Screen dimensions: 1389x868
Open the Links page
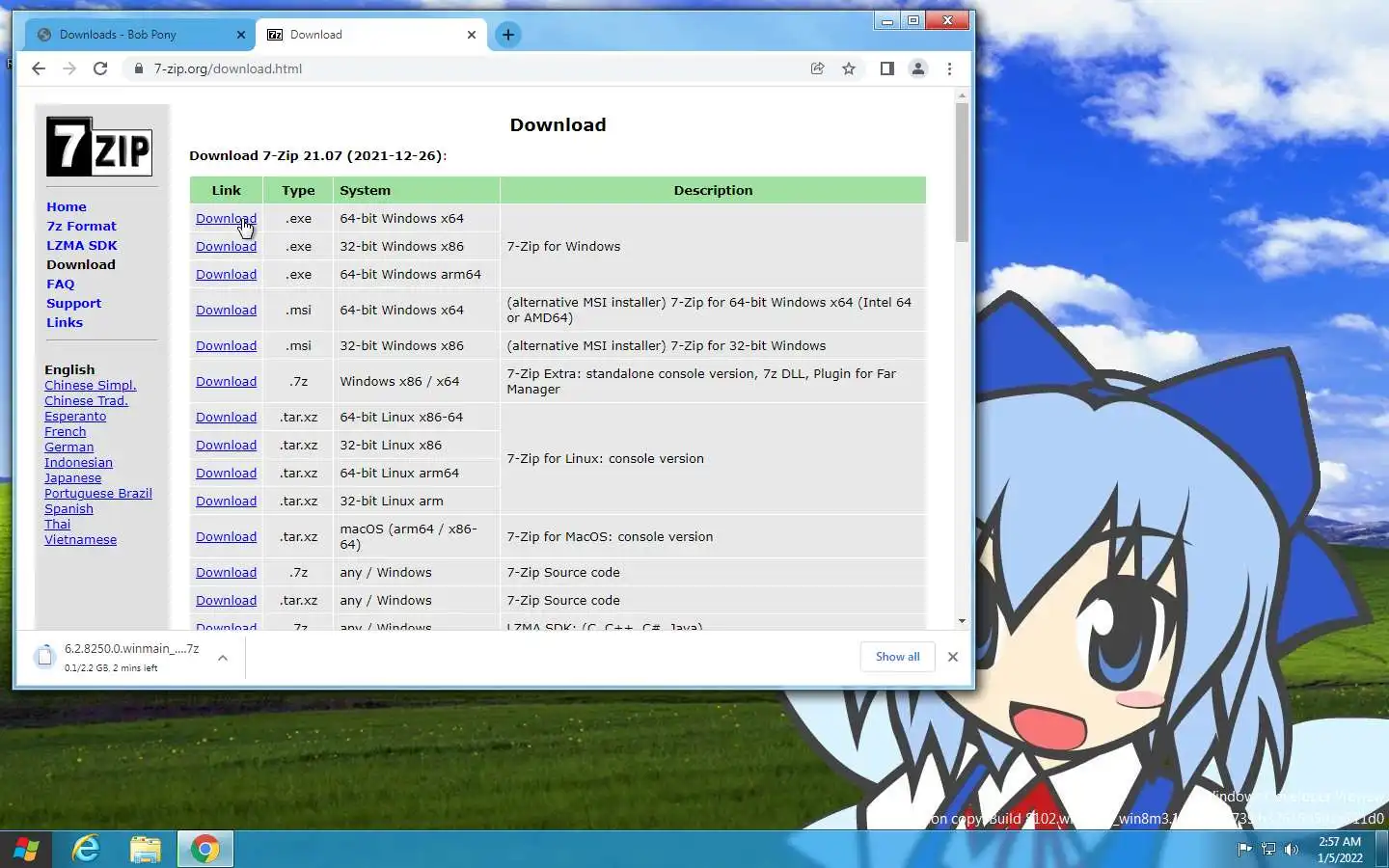65,322
